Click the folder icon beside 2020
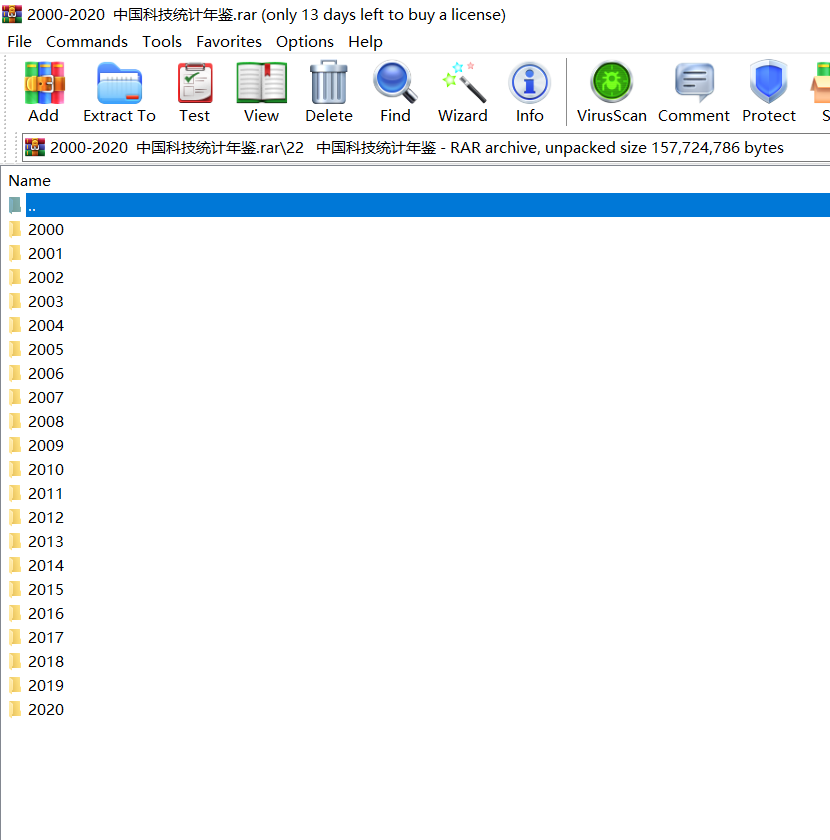The width and height of the screenshot is (830, 840). coord(15,709)
